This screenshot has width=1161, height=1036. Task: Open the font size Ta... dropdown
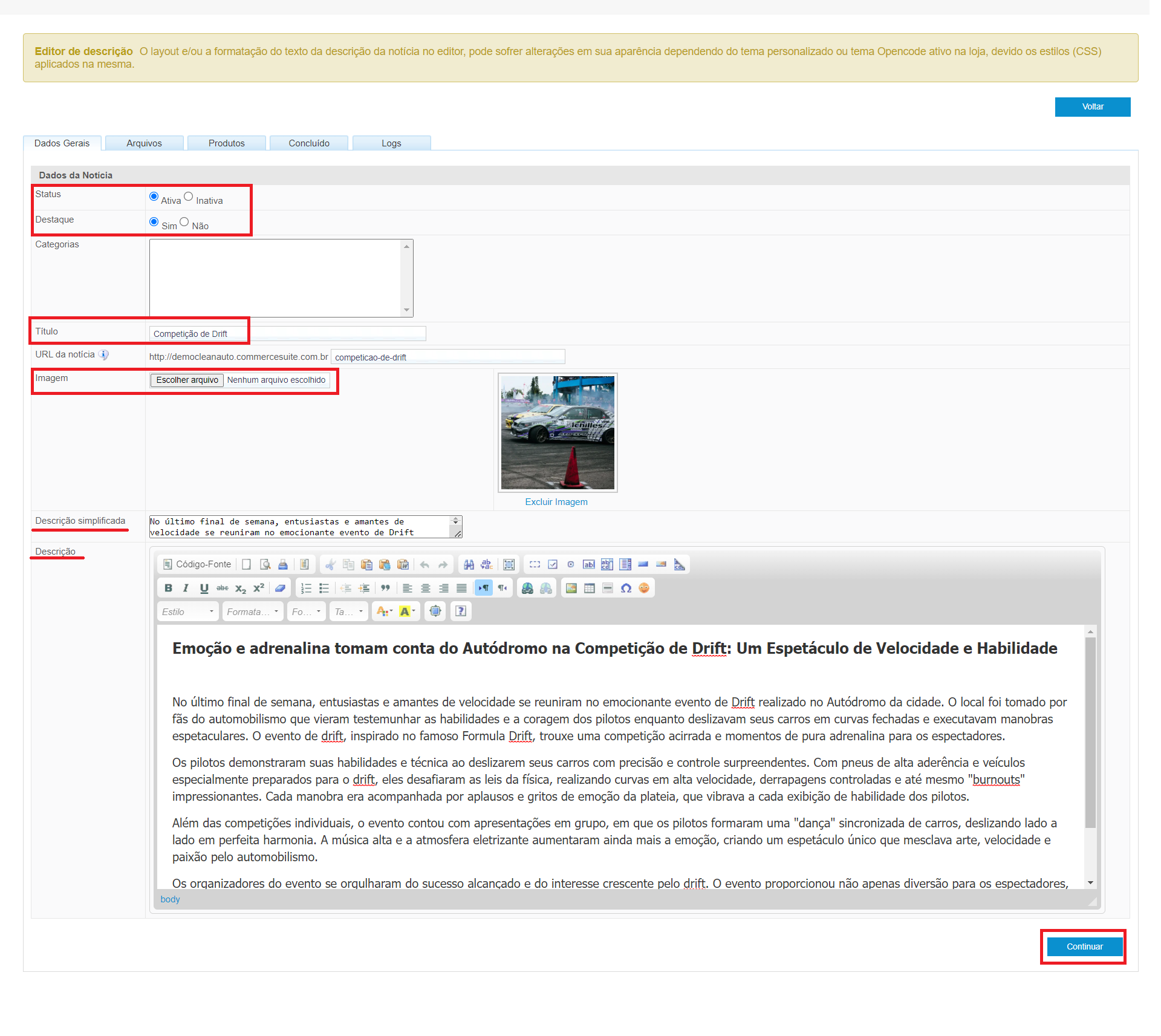(x=349, y=611)
